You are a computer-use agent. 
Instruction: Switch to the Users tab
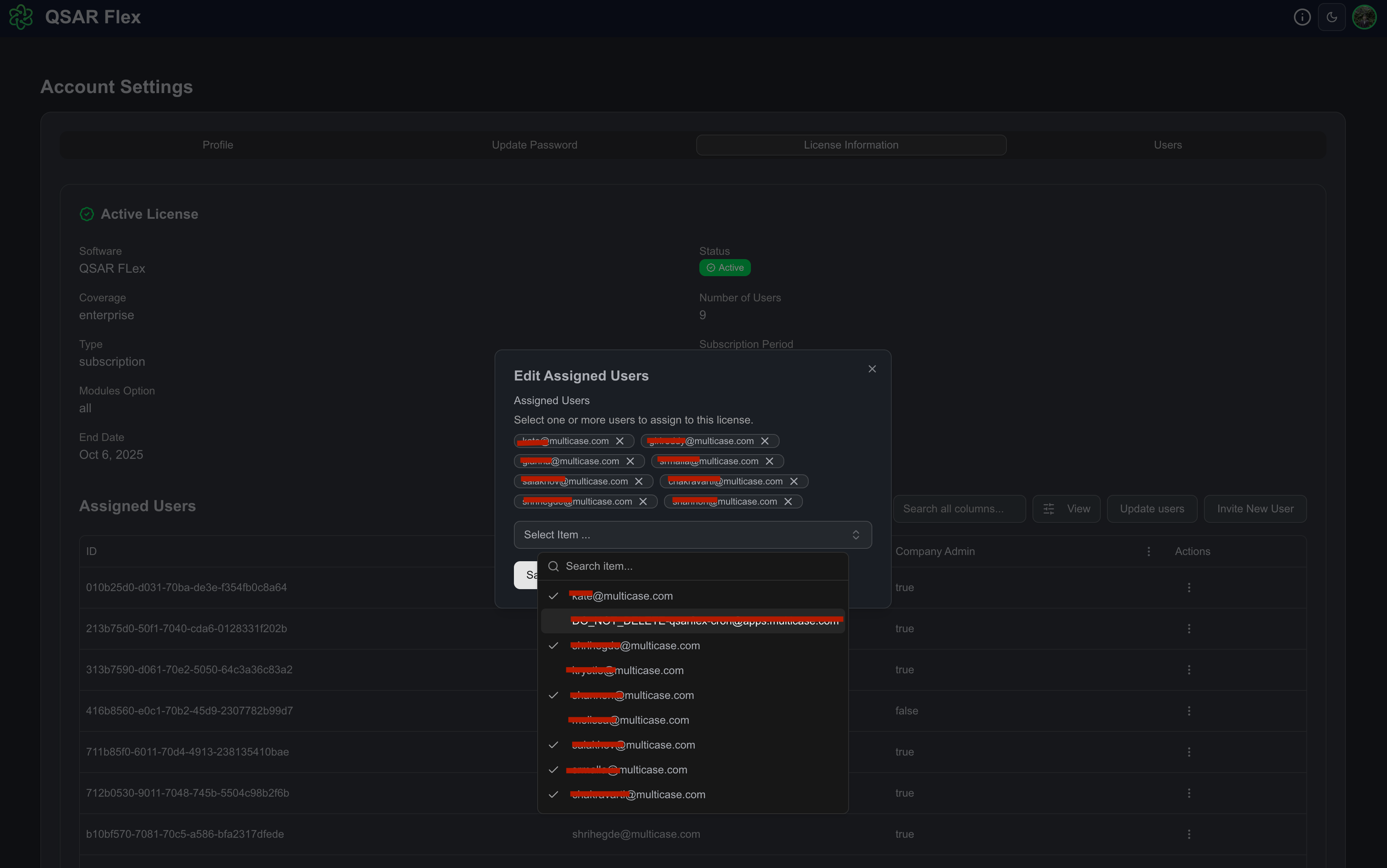(1167, 145)
